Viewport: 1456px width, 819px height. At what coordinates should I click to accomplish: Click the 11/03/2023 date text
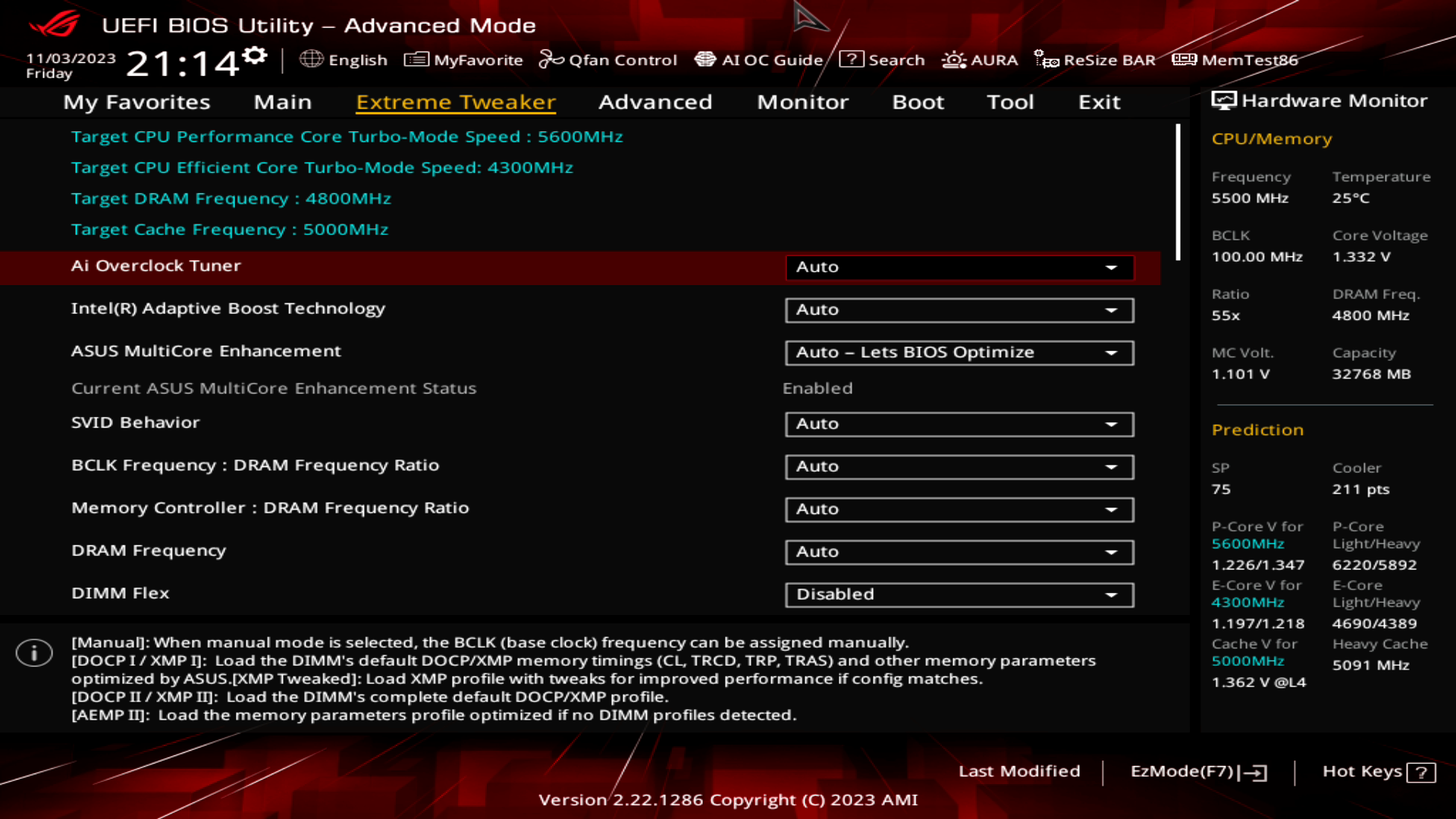[71, 58]
